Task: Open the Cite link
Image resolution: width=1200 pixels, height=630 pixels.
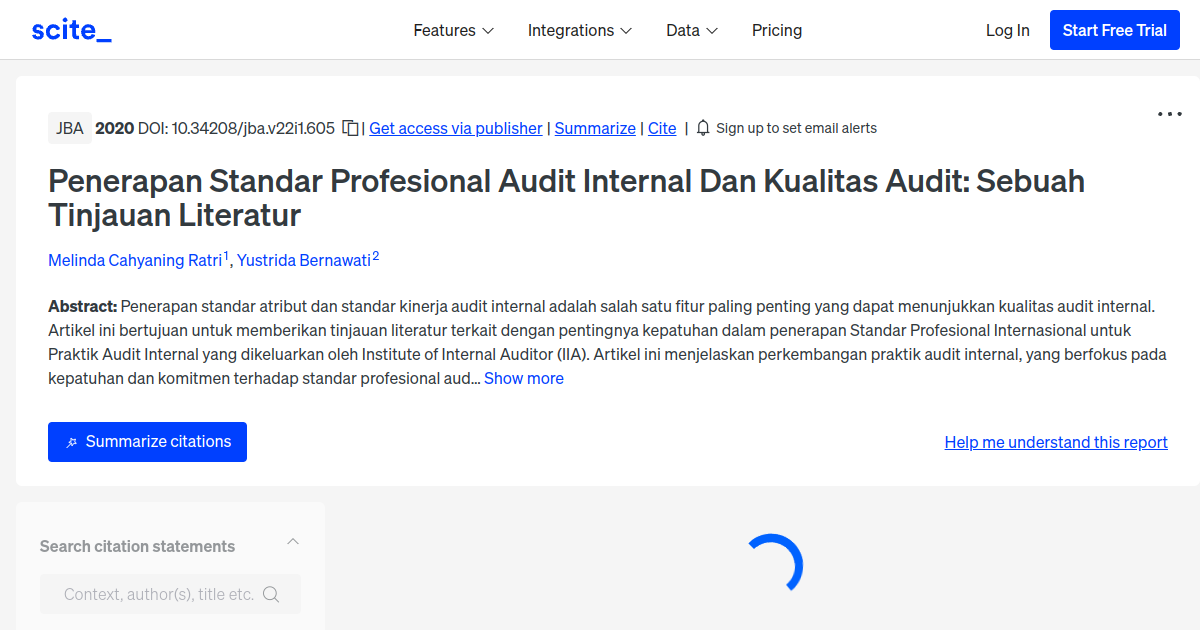Action: 661,128
